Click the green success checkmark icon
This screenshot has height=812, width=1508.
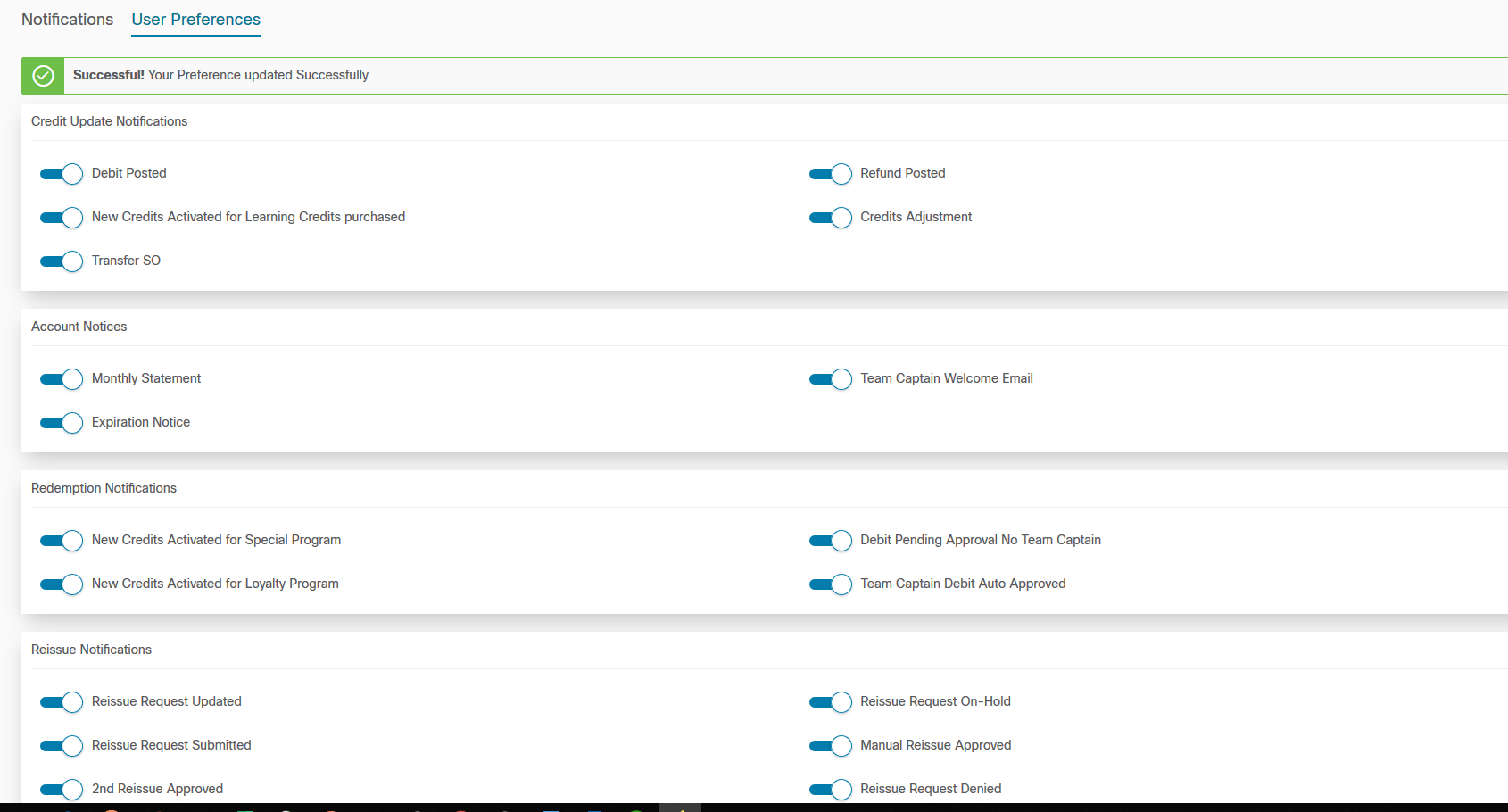[43, 76]
